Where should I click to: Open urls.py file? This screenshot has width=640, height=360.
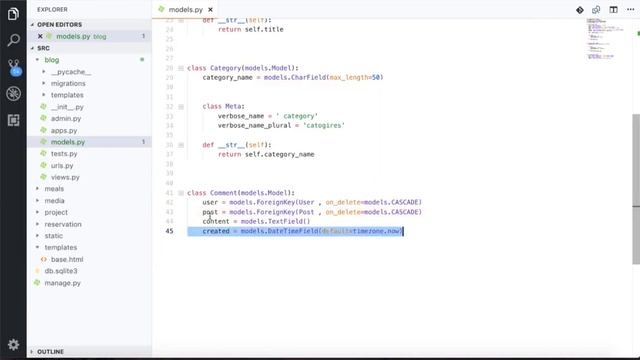coord(62,166)
